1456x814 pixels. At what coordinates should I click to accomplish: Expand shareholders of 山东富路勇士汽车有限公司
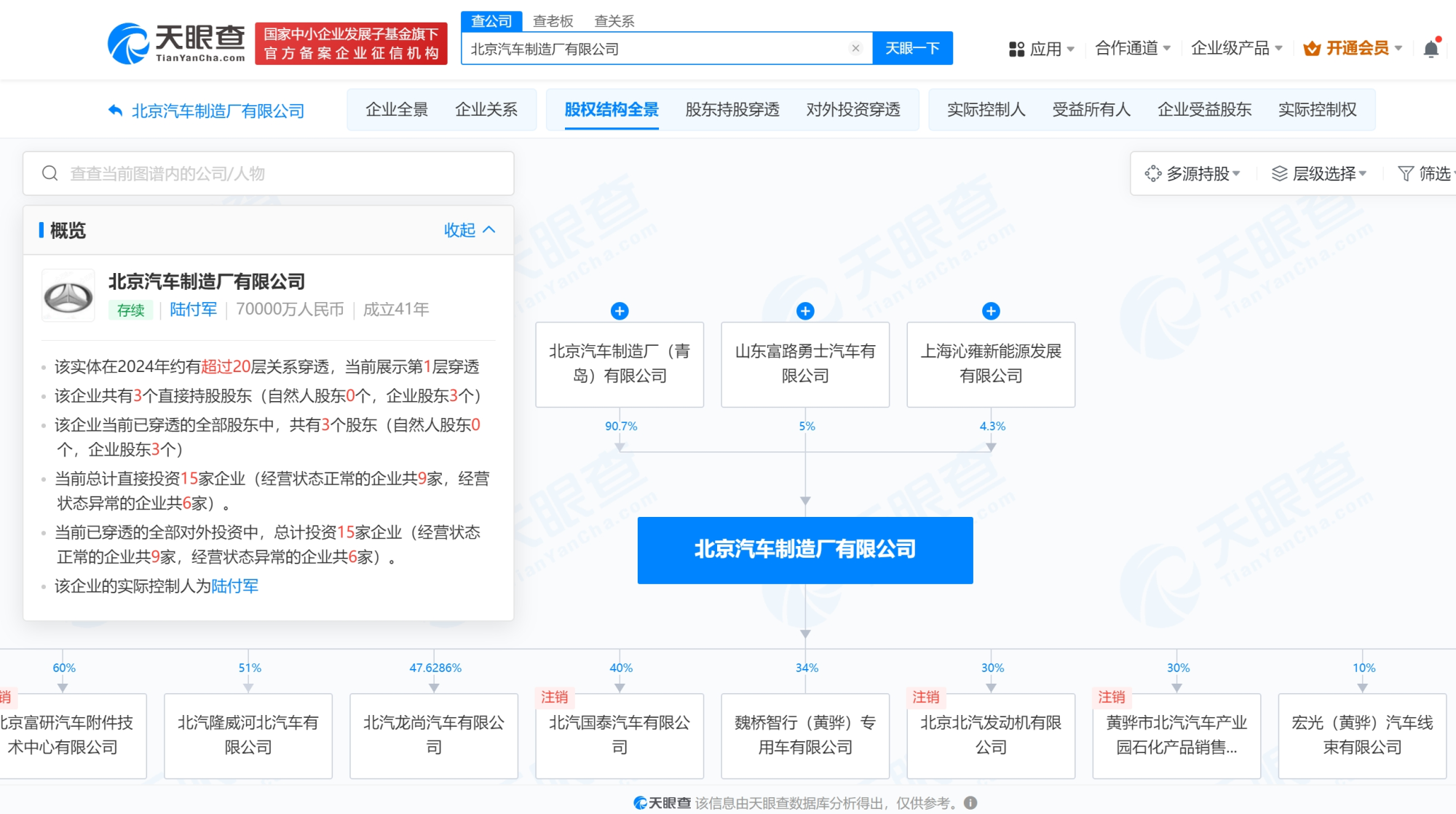[805, 311]
